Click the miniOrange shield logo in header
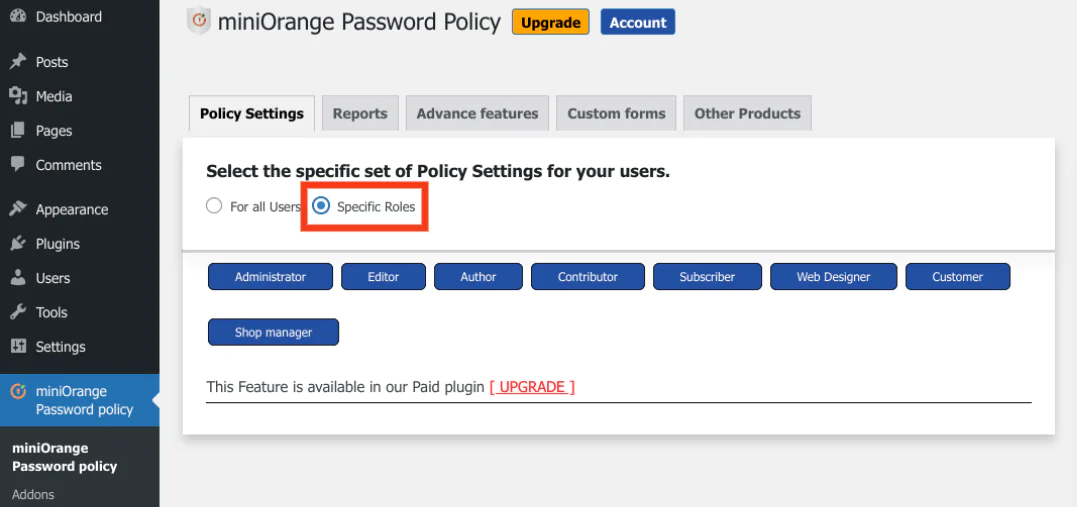Screen dimensions: 1077x507 199,22
